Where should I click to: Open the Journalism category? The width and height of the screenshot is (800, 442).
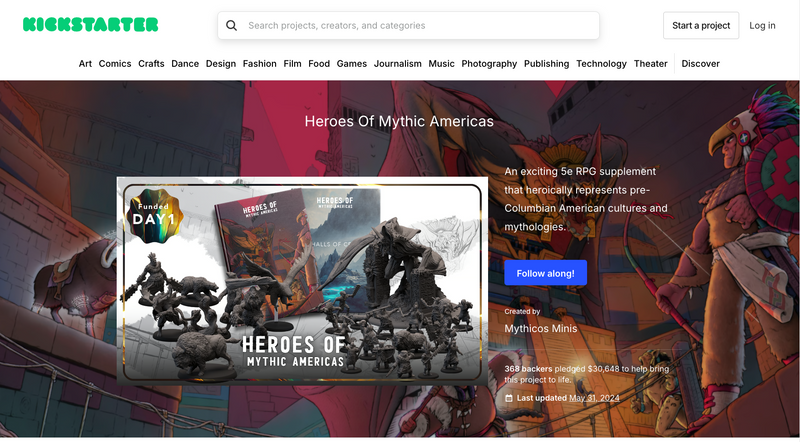(397, 64)
